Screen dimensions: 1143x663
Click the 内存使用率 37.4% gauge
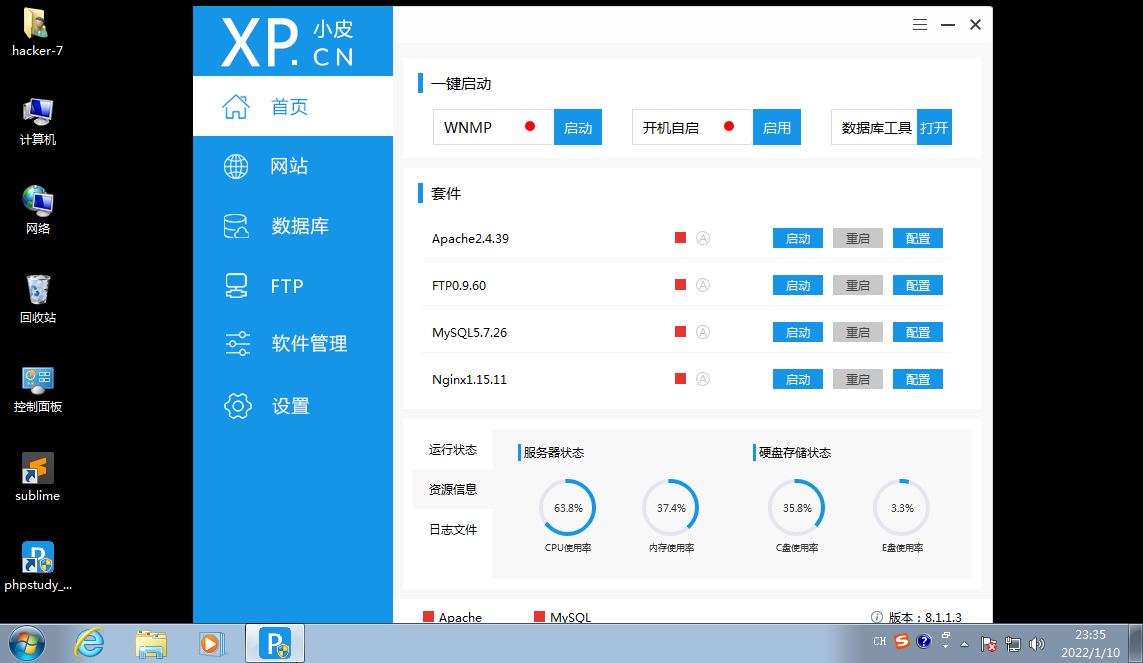click(x=671, y=508)
